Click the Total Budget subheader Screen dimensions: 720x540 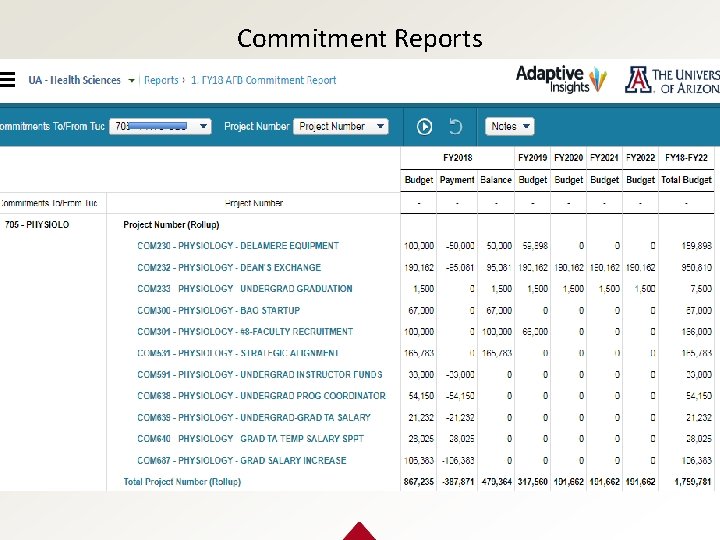pos(686,180)
